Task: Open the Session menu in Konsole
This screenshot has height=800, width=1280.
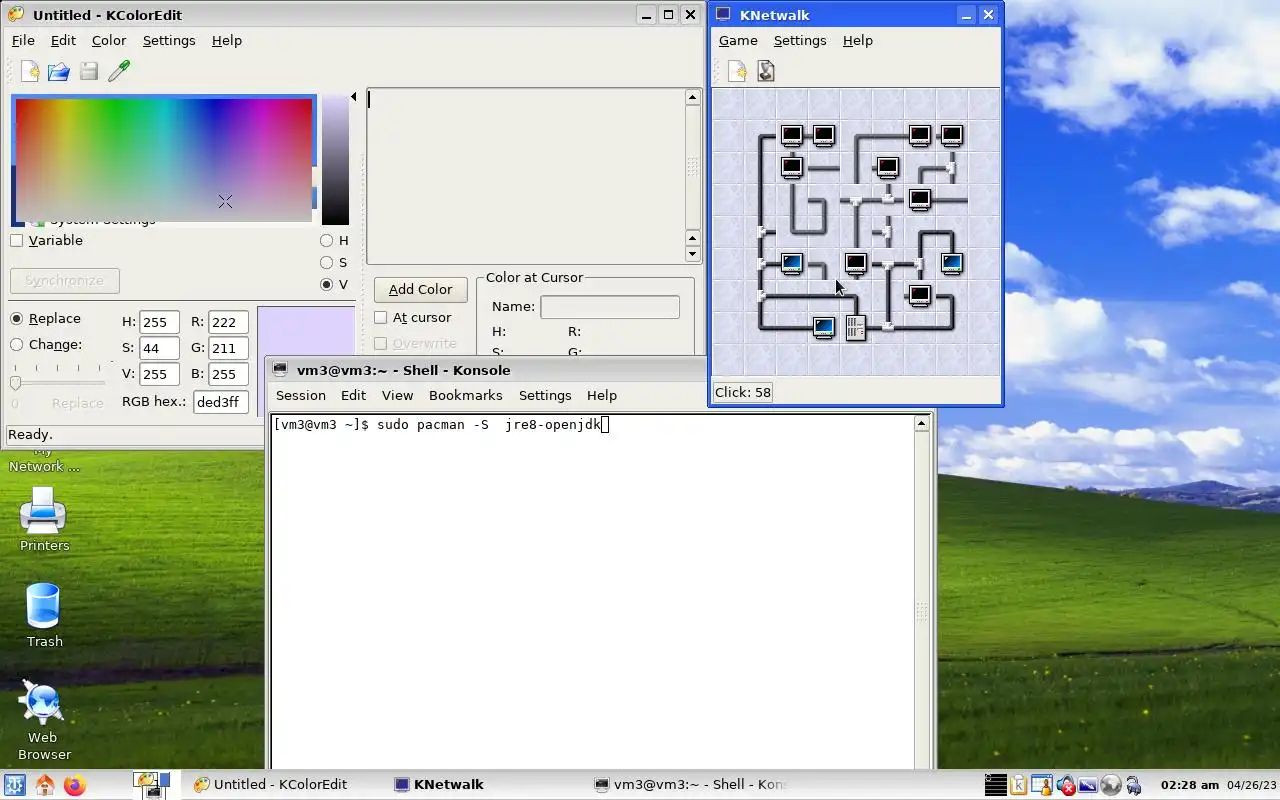Action: click(301, 396)
